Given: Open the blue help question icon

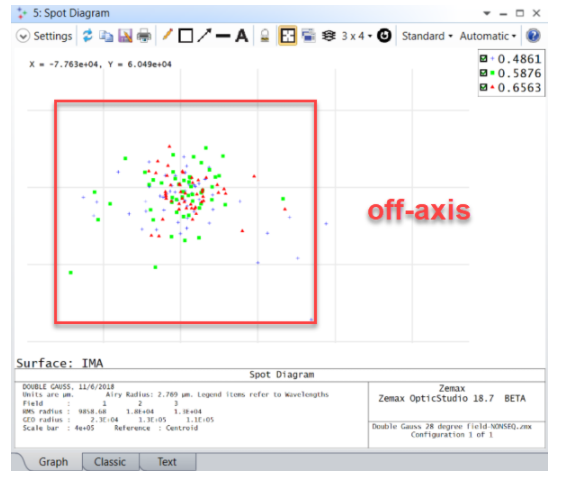Looking at the screenshot, I should (533, 36).
